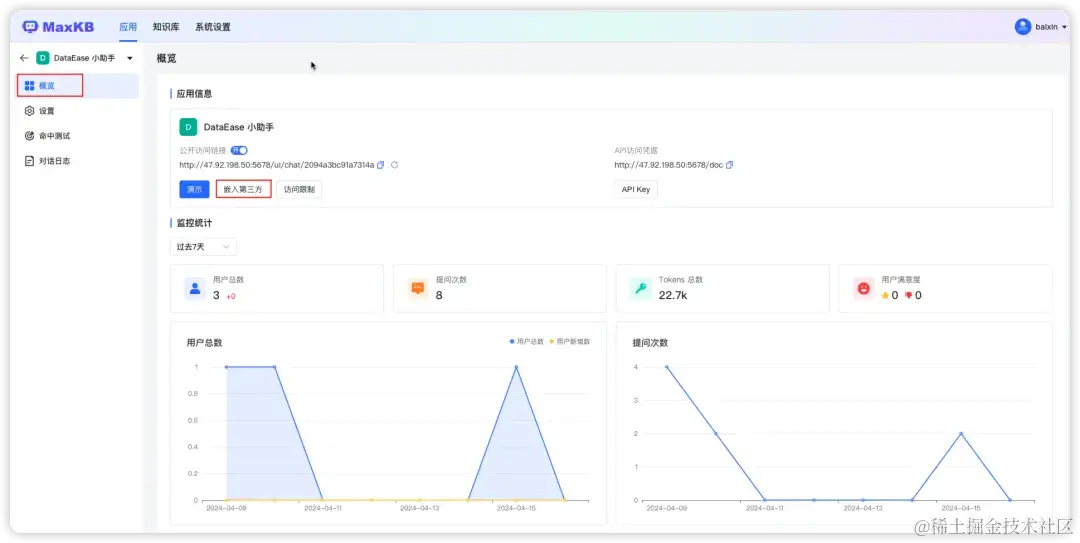This screenshot has height=543, width=1080.
Task: Open the 过去7天 time range dropdown
Action: [203, 247]
